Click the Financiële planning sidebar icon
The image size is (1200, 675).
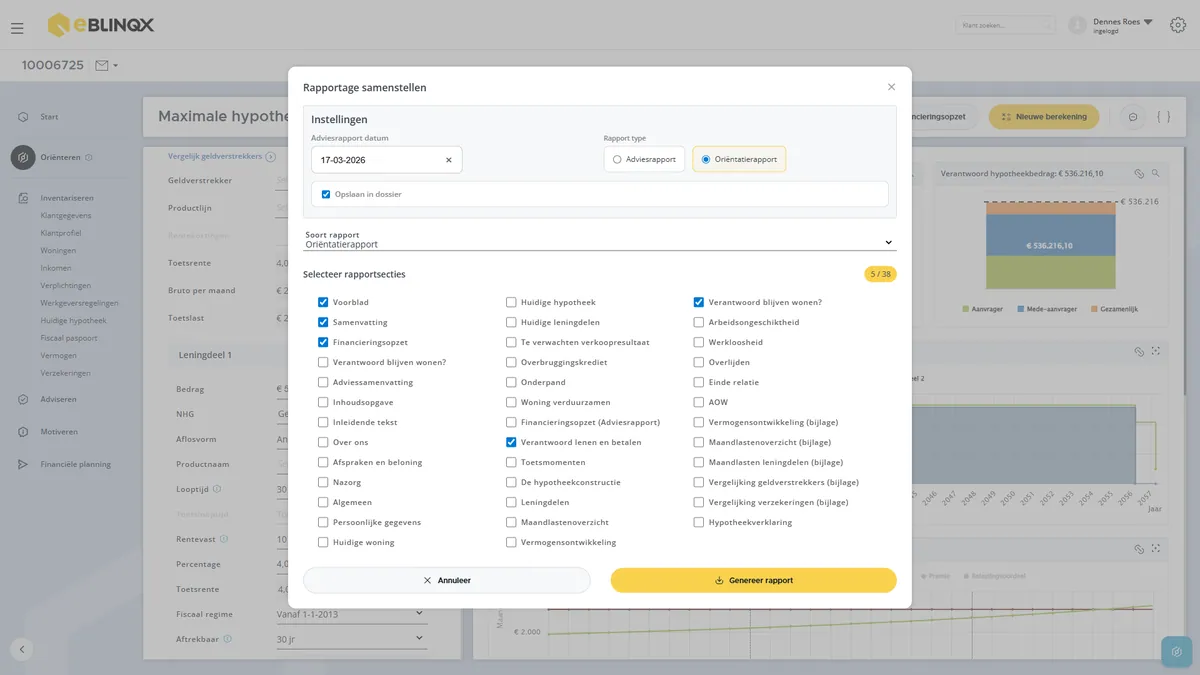pos(22,464)
